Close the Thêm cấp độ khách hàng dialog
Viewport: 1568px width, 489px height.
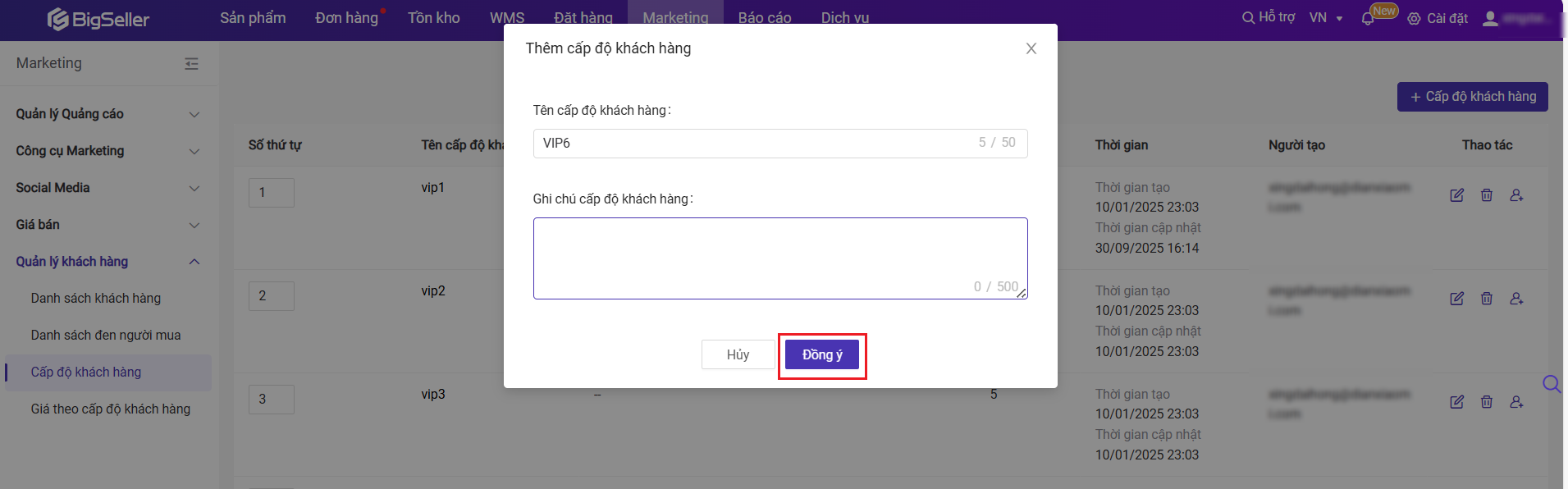point(1031,48)
